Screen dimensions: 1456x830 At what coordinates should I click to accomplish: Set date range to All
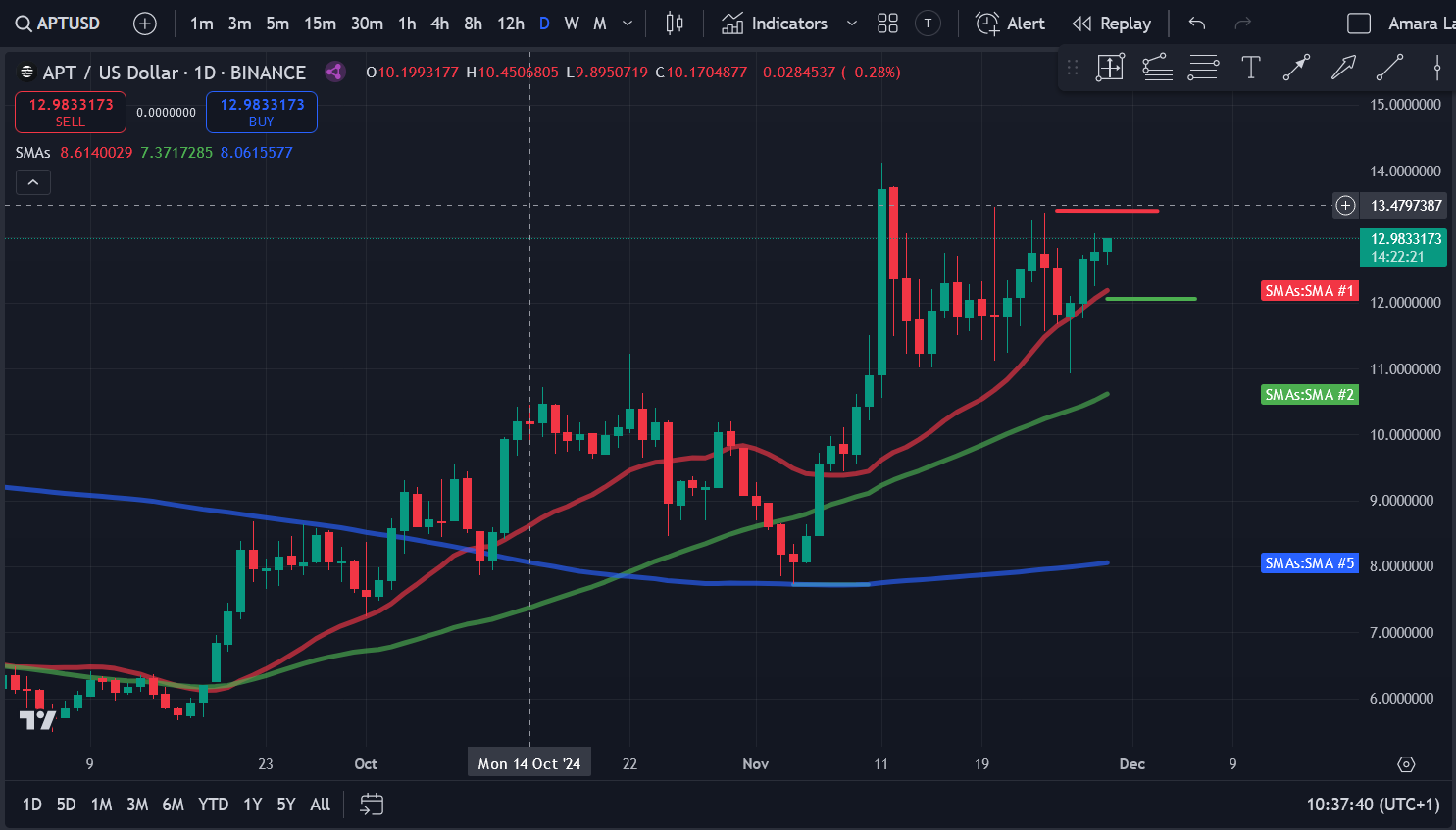click(320, 805)
